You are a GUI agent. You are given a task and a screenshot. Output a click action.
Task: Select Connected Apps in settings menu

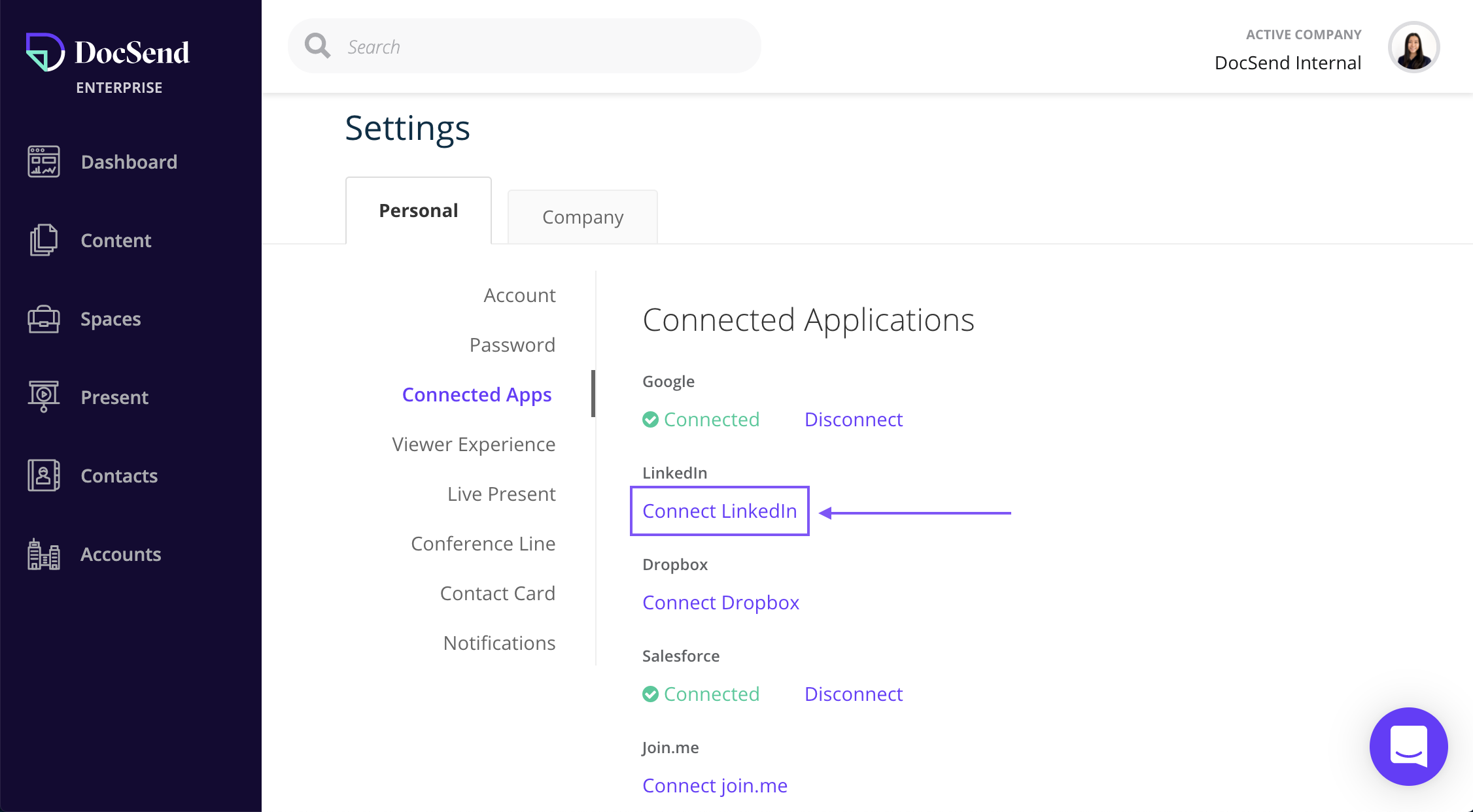(477, 395)
